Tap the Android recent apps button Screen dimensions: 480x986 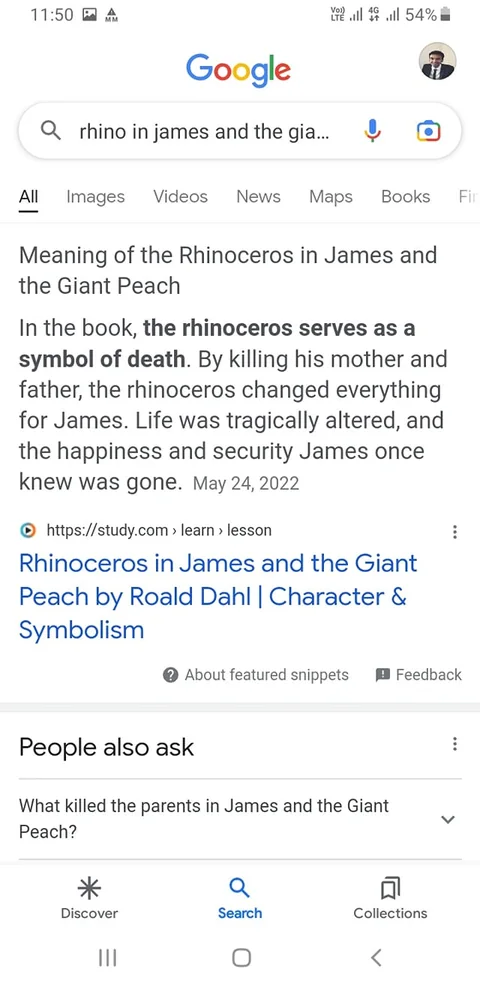coord(108,957)
